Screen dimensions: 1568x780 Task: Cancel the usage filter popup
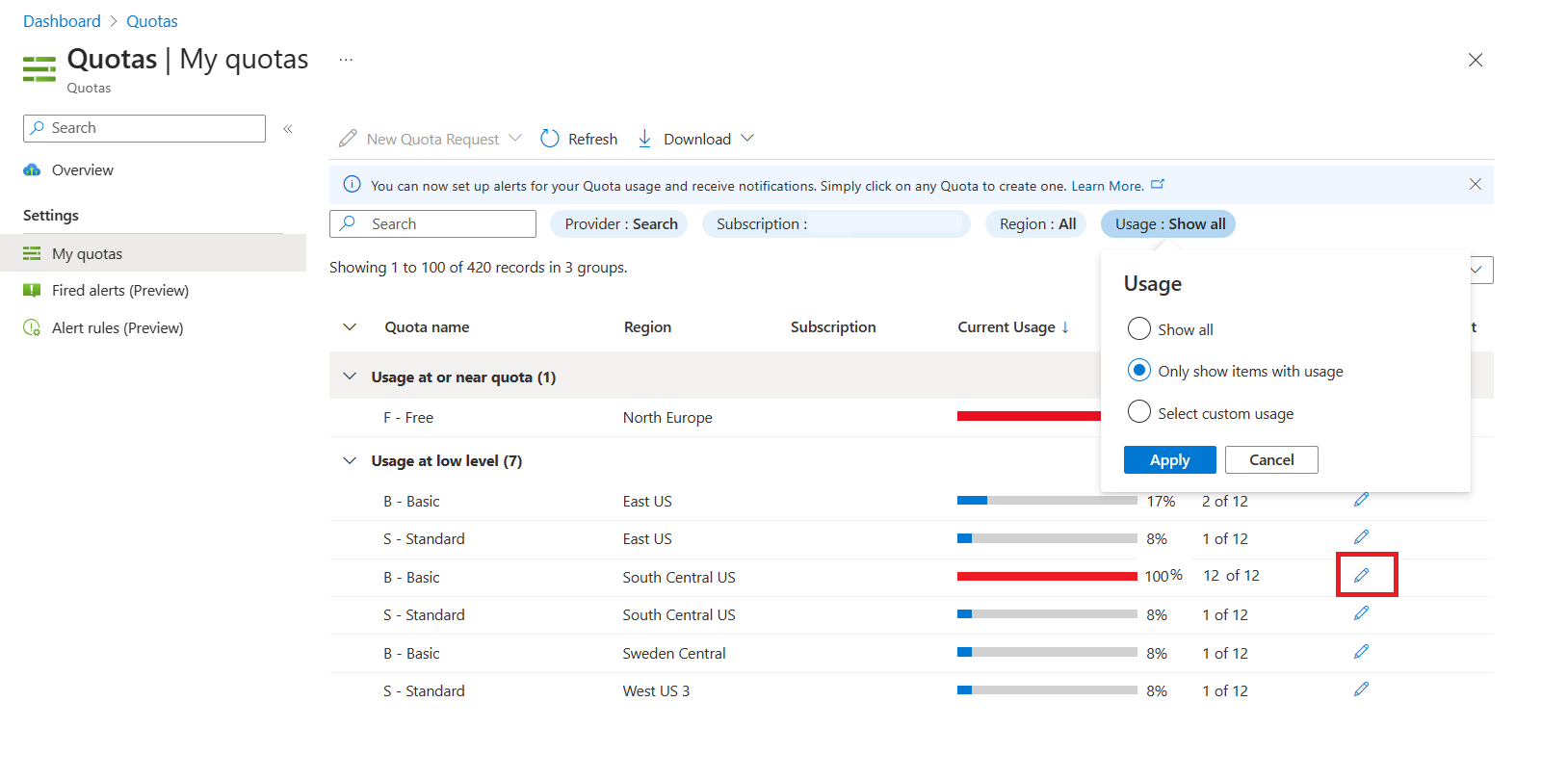pos(1271,459)
